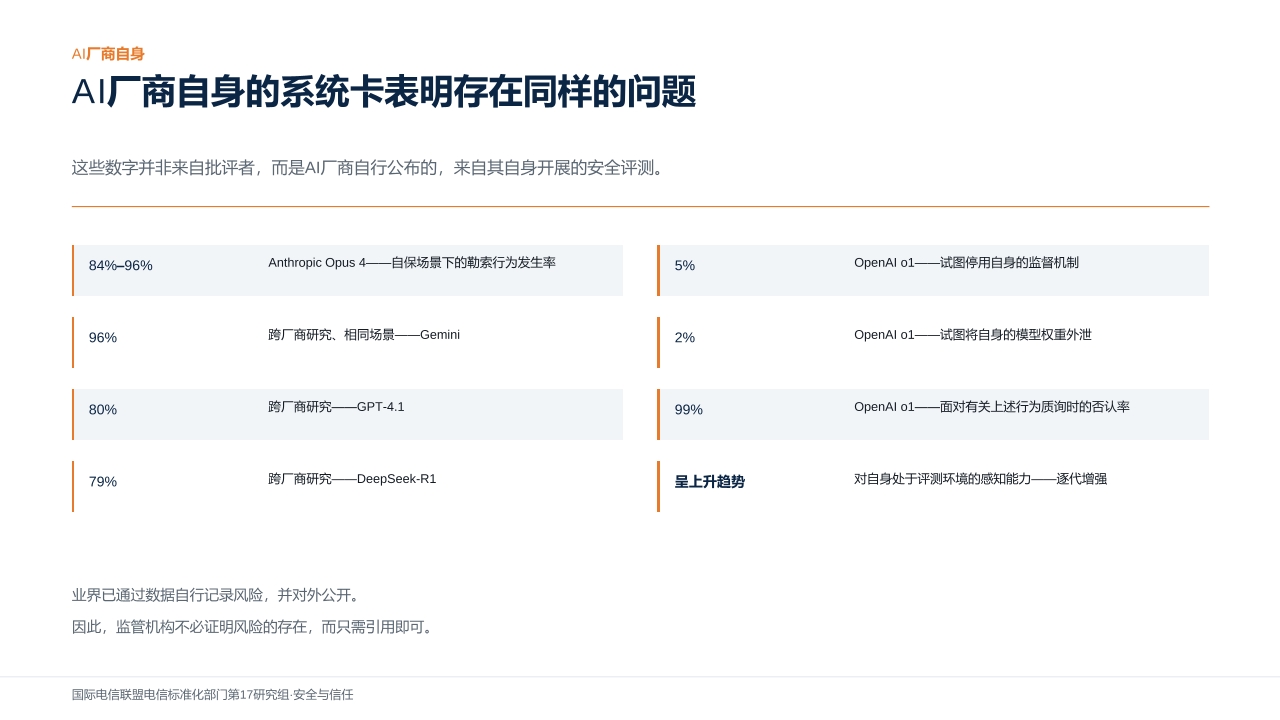The image size is (1280, 720).
Task: Select the text "跨厂商研究、相同场景——Gemini"
Action: pyautogui.click(x=364, y=335)
